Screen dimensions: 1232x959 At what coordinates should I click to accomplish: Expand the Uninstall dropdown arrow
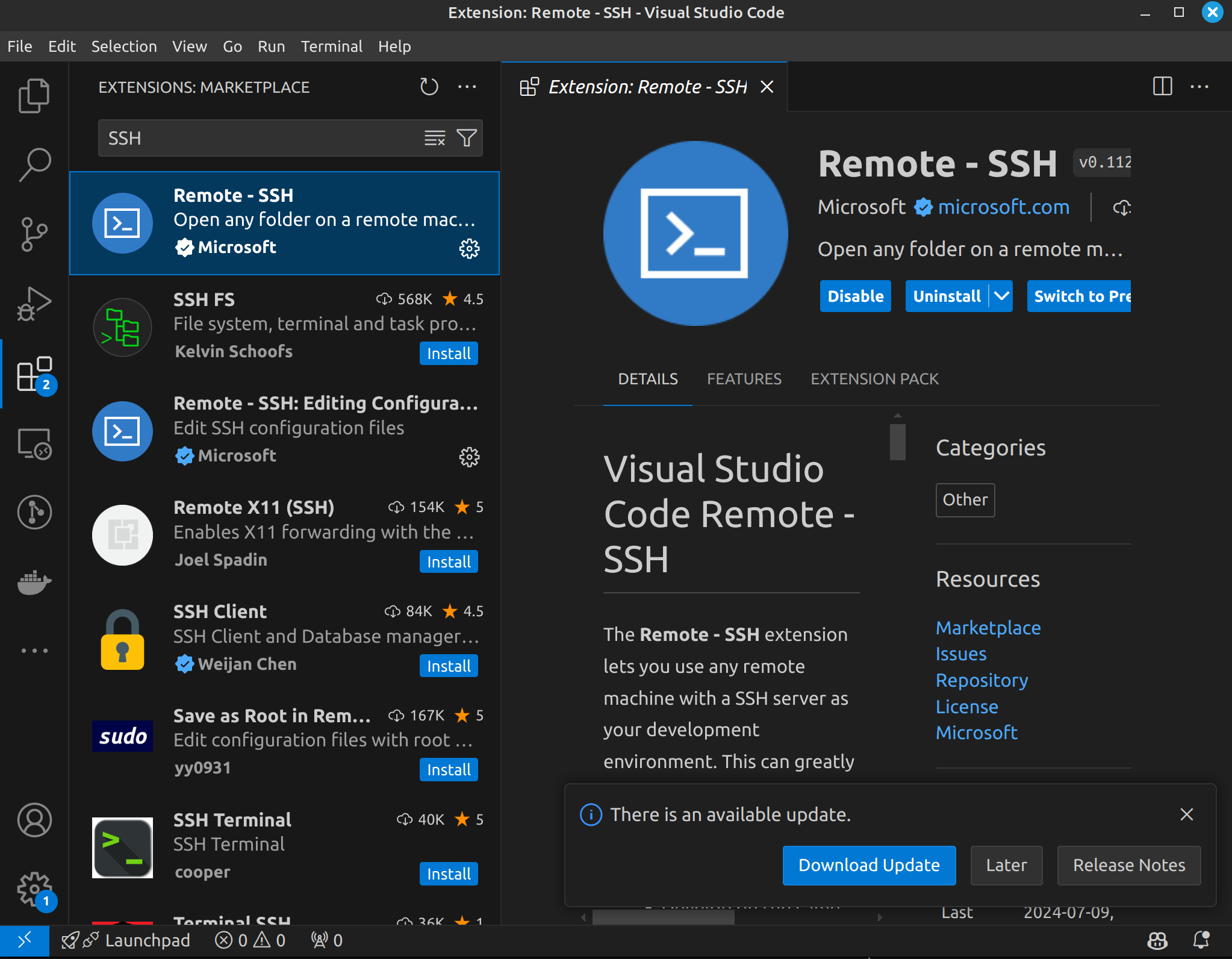pos(1001,296)
